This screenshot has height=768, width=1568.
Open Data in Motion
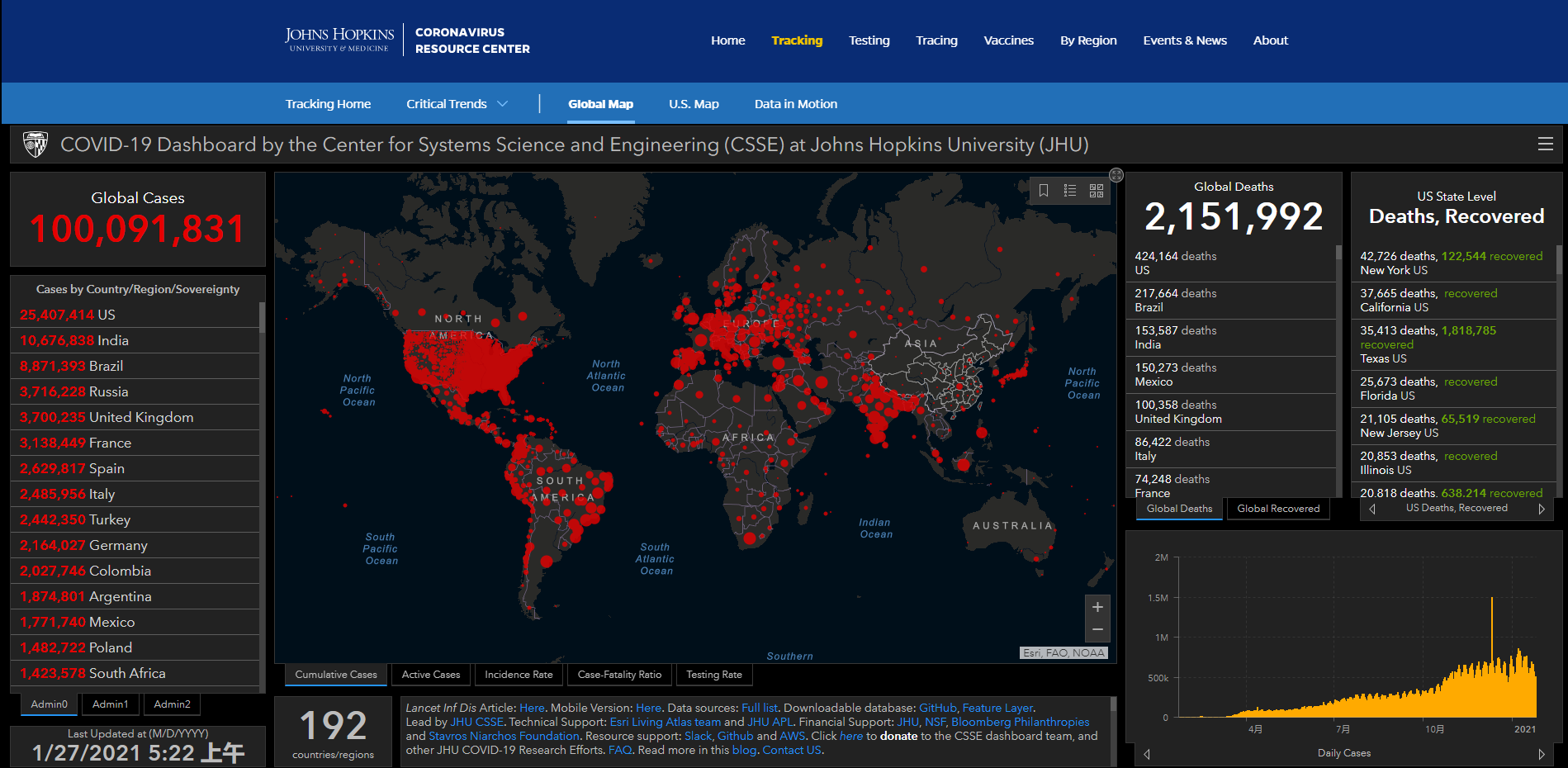[x=796, y=104]
